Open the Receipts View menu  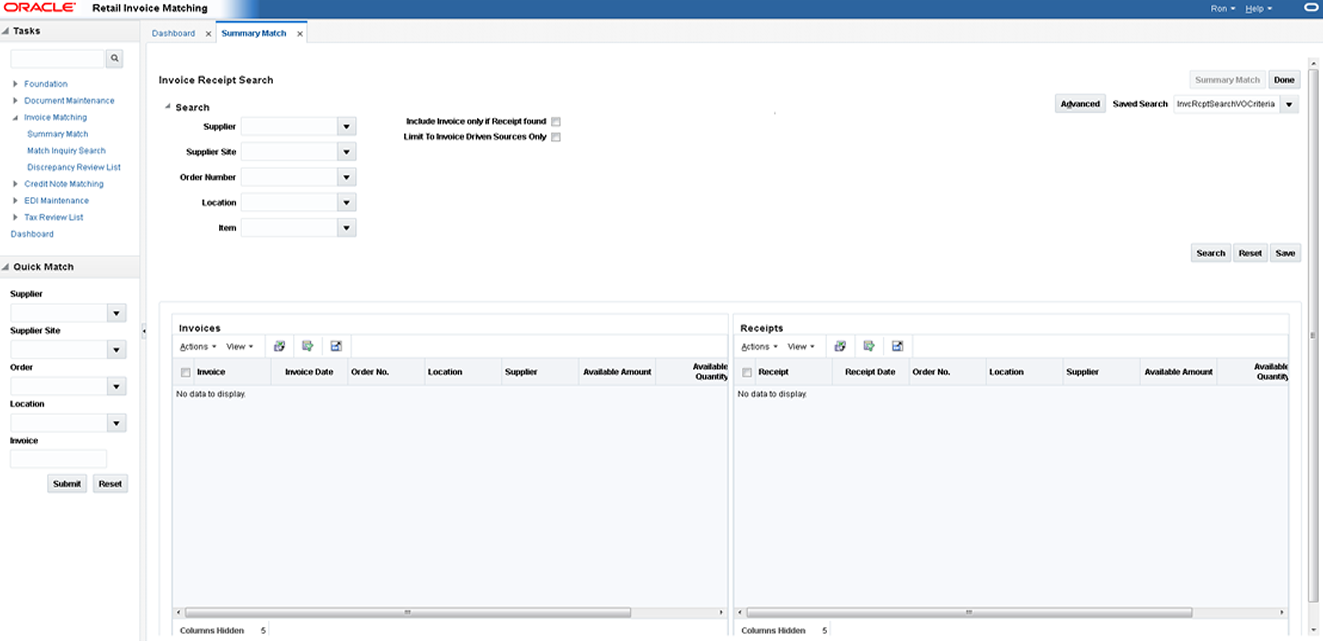coord(800,346)
